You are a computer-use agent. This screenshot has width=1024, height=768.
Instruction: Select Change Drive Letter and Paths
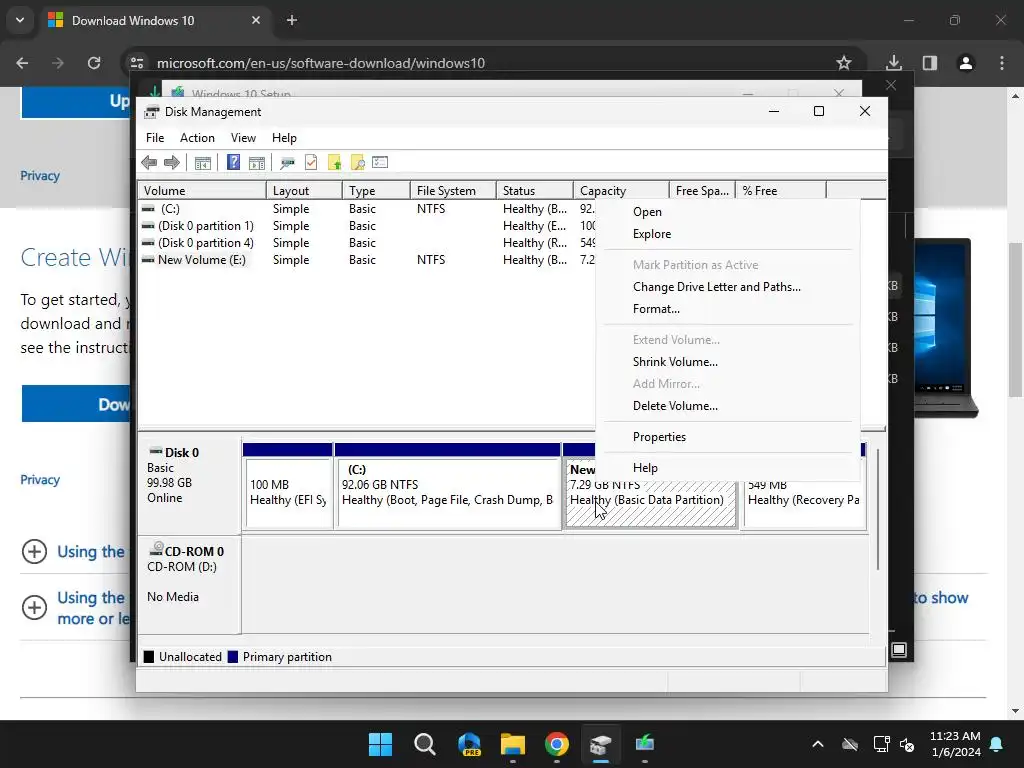(728, 287)
